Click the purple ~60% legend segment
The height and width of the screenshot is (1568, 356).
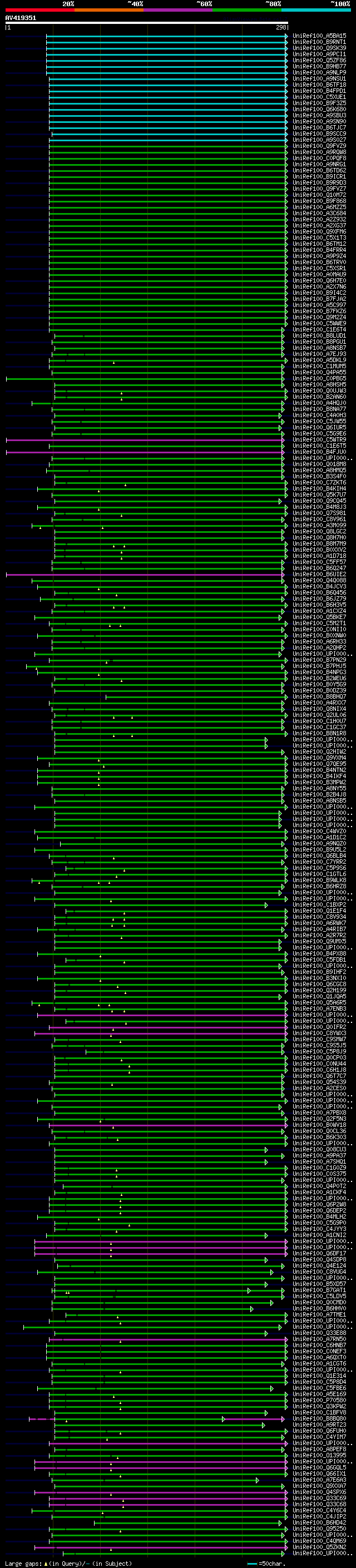click(177, 10)
